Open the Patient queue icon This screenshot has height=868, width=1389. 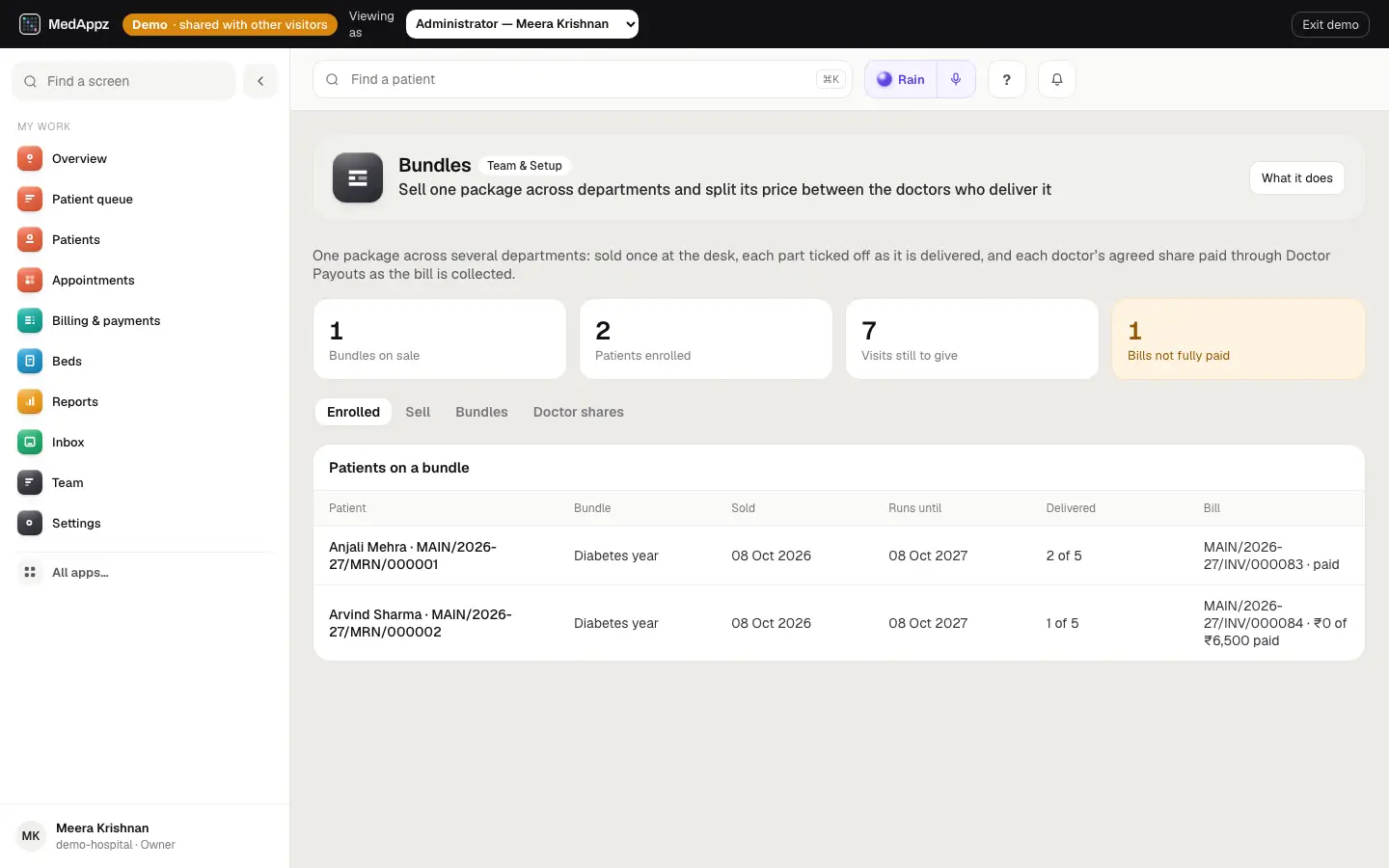(x=30, y=199)
